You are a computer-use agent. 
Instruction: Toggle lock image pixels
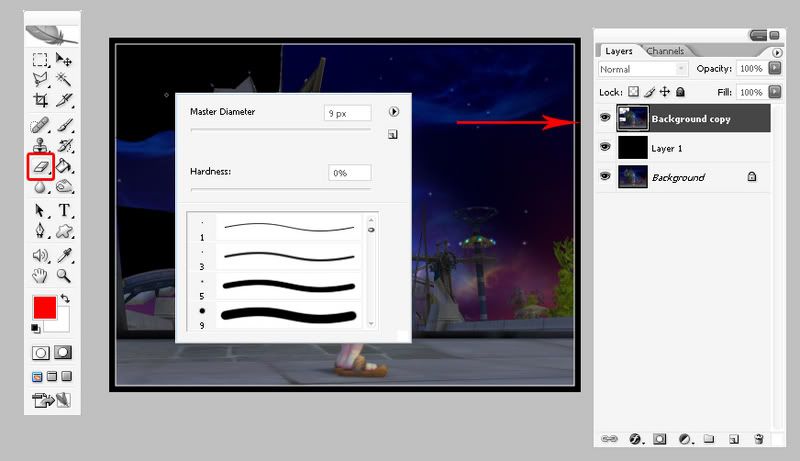(649, 92)
